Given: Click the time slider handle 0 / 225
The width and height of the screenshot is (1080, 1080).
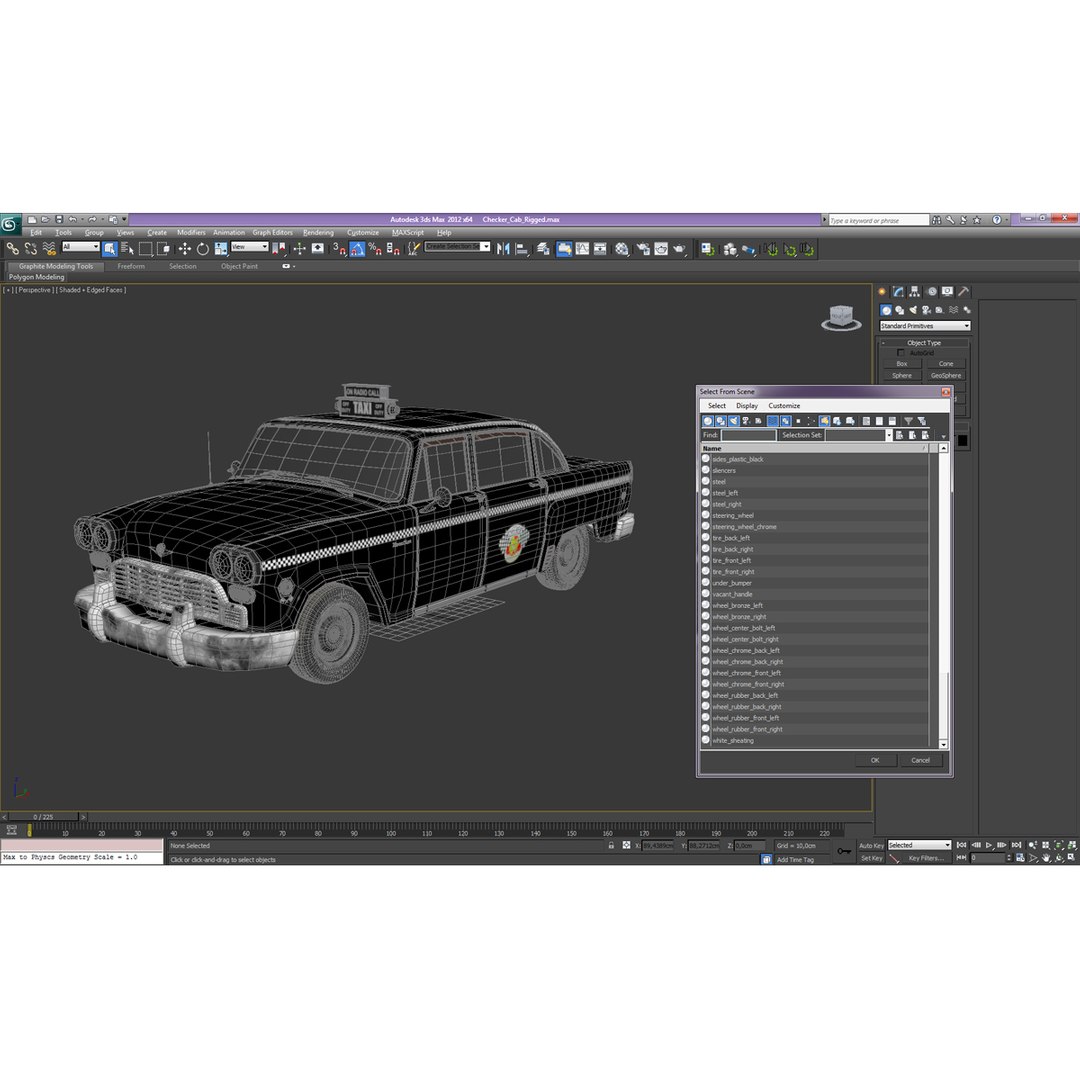Looking at the screenshot, I should coord(43,817).
